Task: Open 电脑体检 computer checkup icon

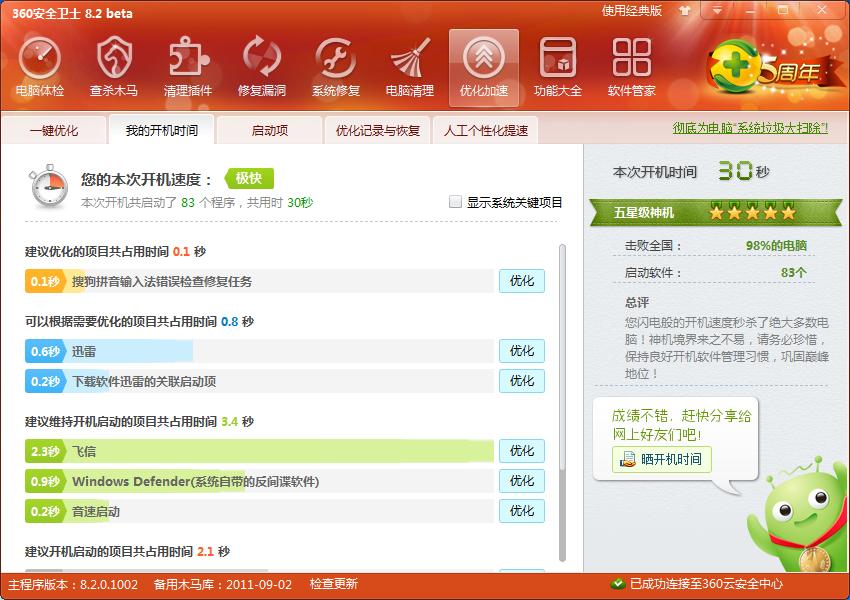Action: (40, 67)
